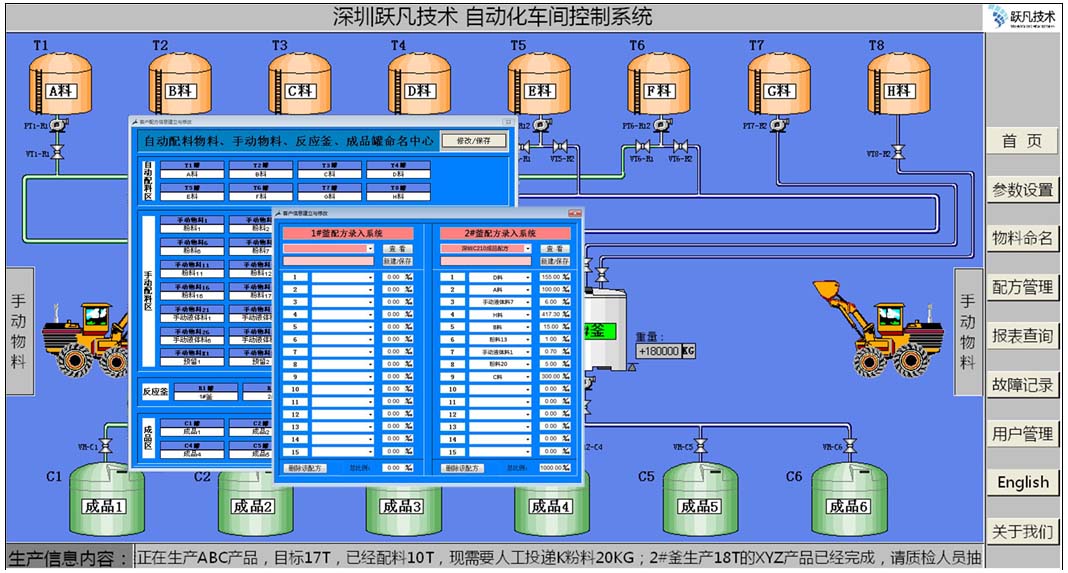Select the 成品6 product tank C6
The width and height of the screenshot is (1068, 573).
click(849, 497)
